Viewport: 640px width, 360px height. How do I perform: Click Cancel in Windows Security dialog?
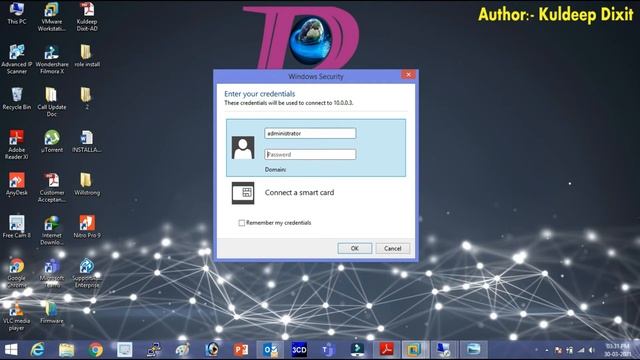click(x=393, y=248)
